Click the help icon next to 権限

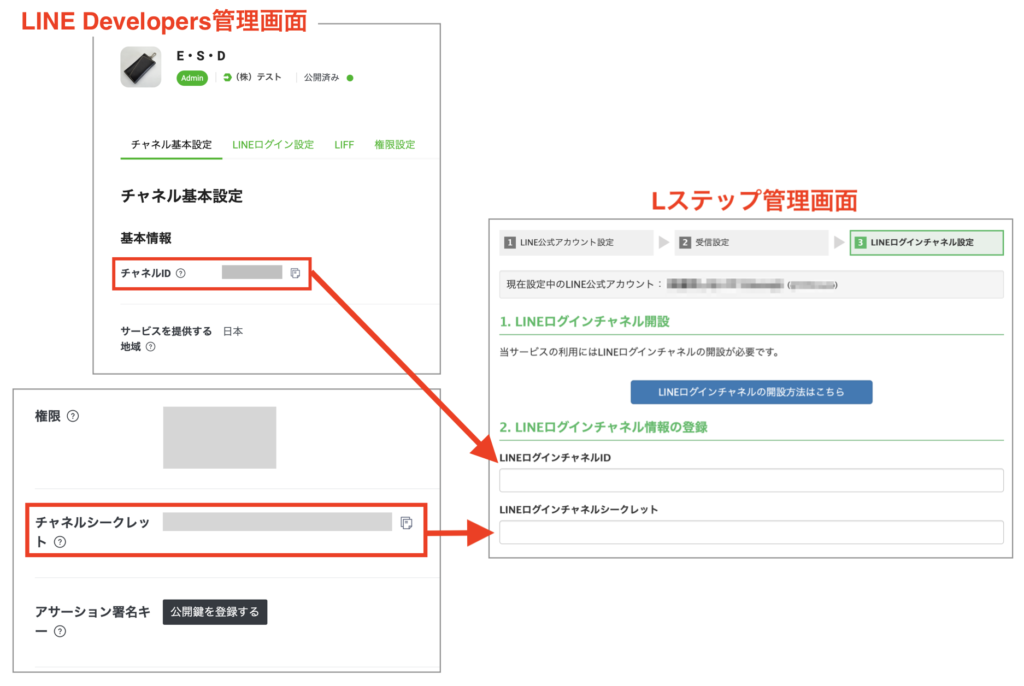pos(73,417)
